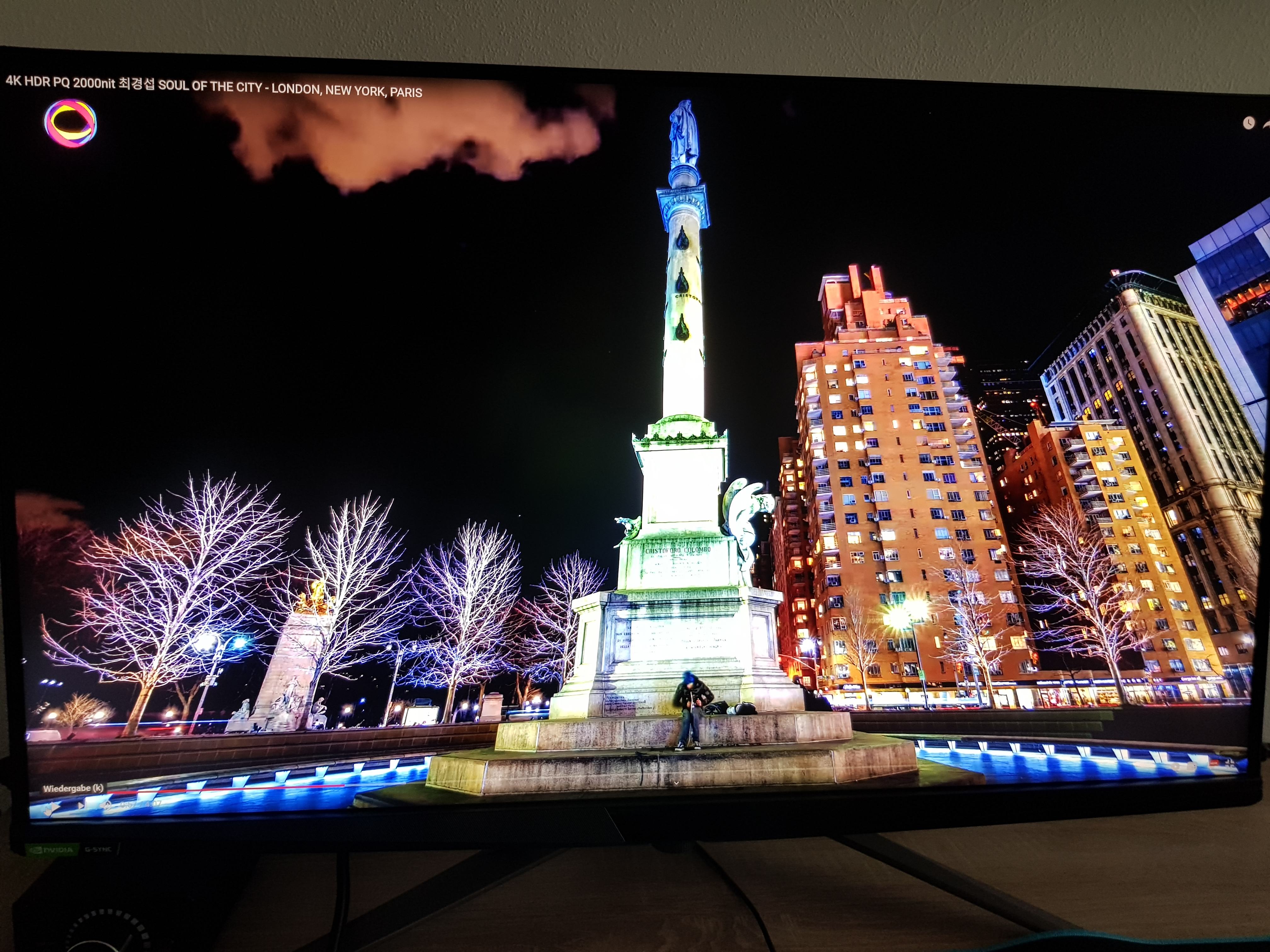Toggle the subtitles button in player controls

(x=1191, y=767)
